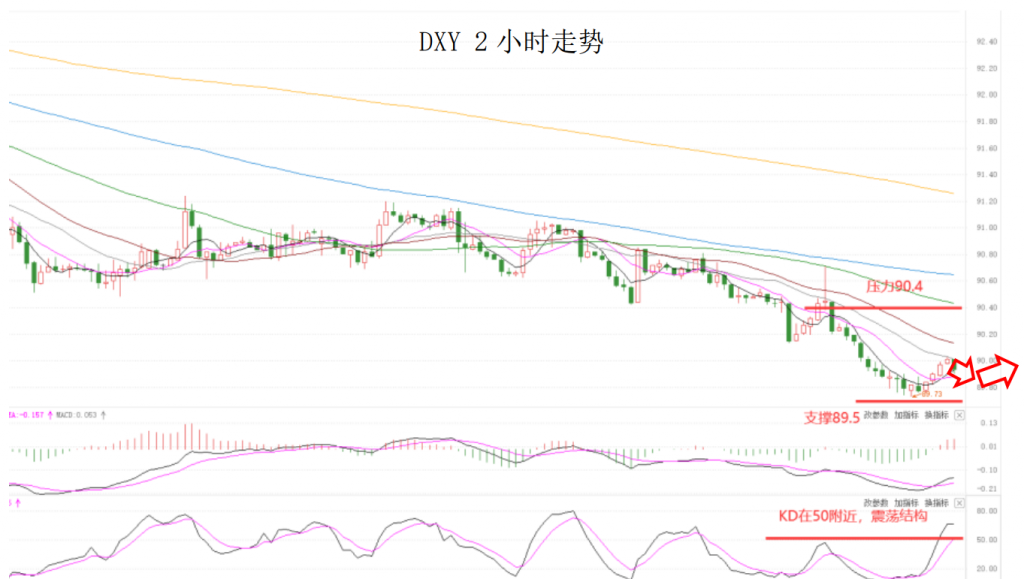Click 换指标 in the MACD panel
Screen dimensions: 1024x579
click(936, 415)
